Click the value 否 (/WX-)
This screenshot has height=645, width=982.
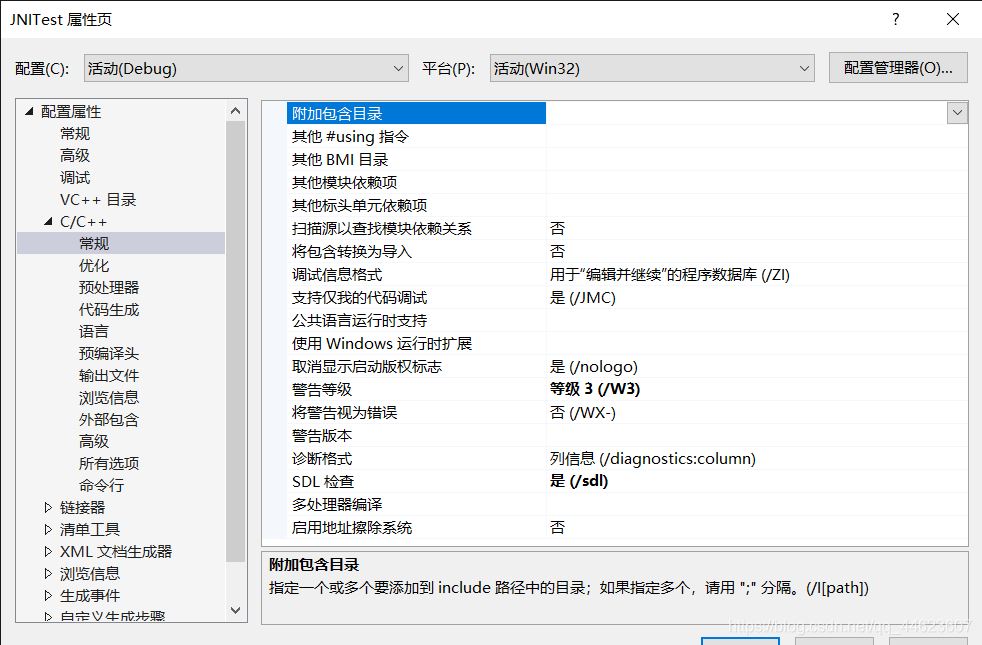[x=582, y=413]
